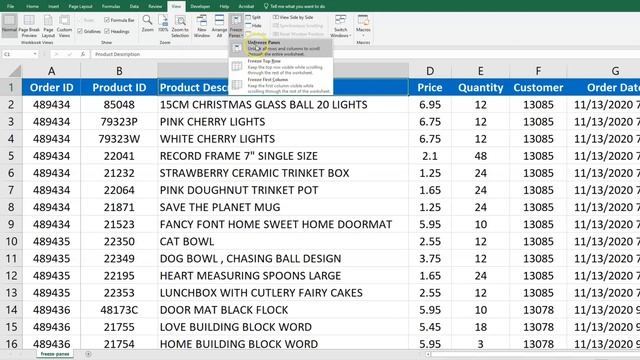The image size is (640, 360).
Task: Click Zoom to Selection
Action: pos(180,26)
